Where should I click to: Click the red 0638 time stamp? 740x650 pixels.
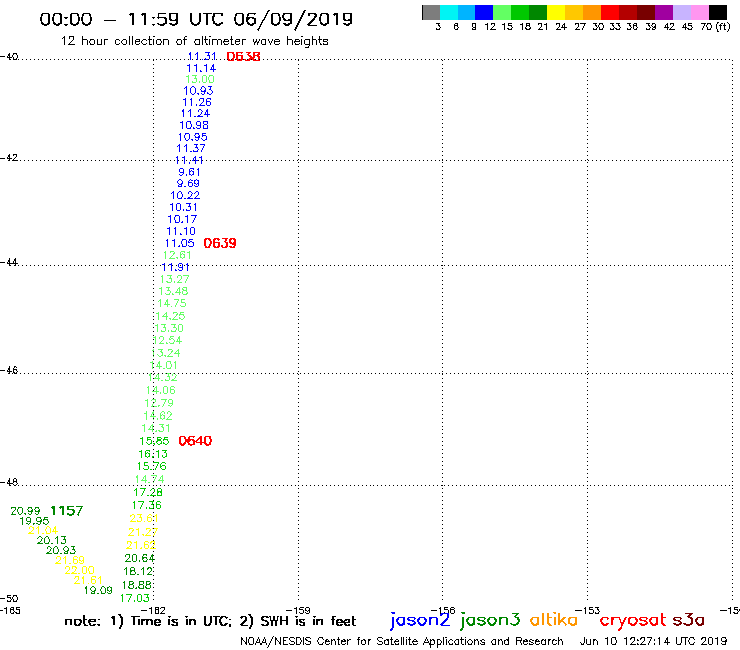(x=243, y=57)
